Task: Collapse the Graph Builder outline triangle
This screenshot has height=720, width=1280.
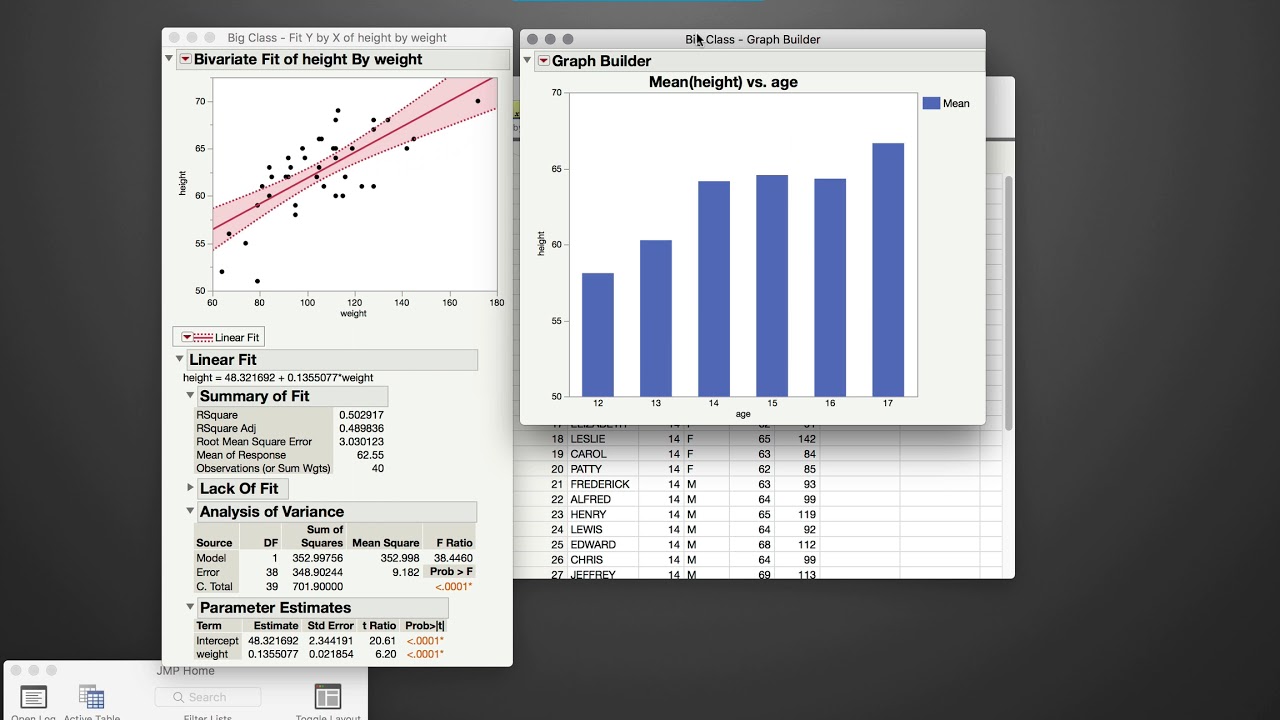Action: click(x=527, y=60)
